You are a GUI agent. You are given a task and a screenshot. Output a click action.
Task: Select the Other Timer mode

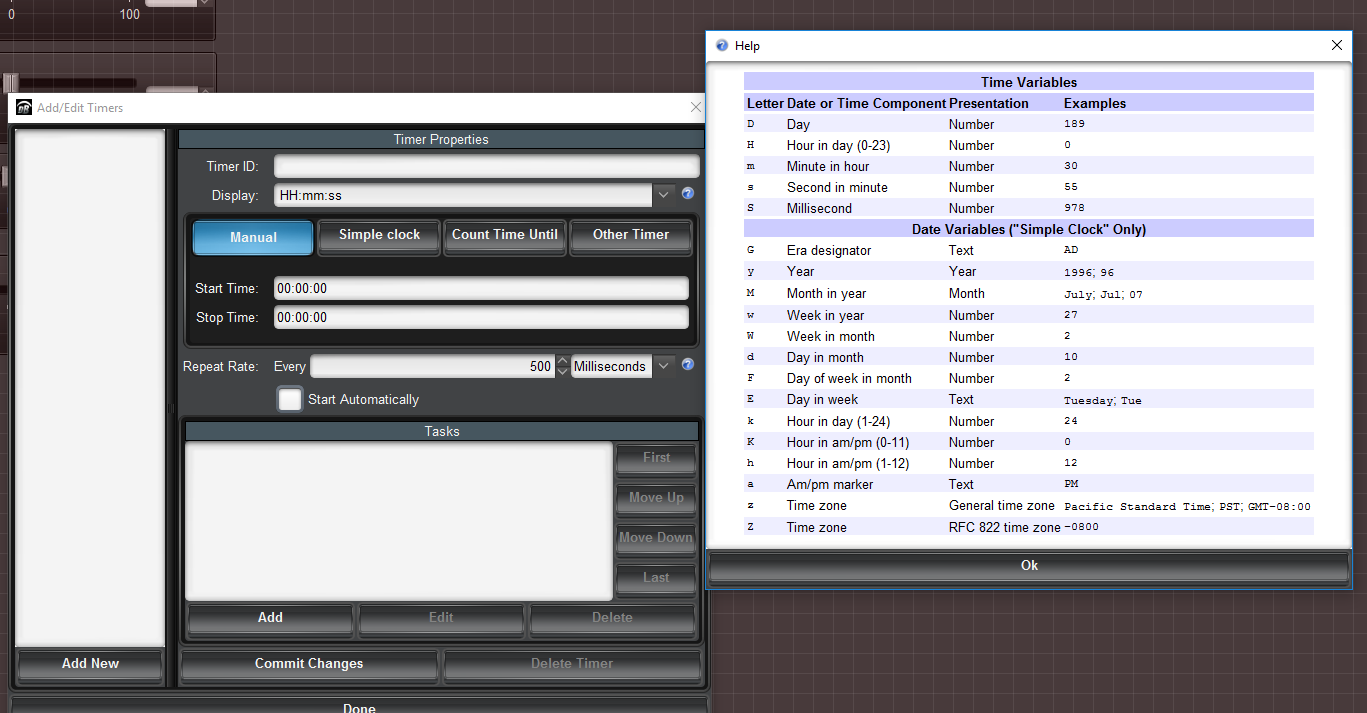(630, 236)
